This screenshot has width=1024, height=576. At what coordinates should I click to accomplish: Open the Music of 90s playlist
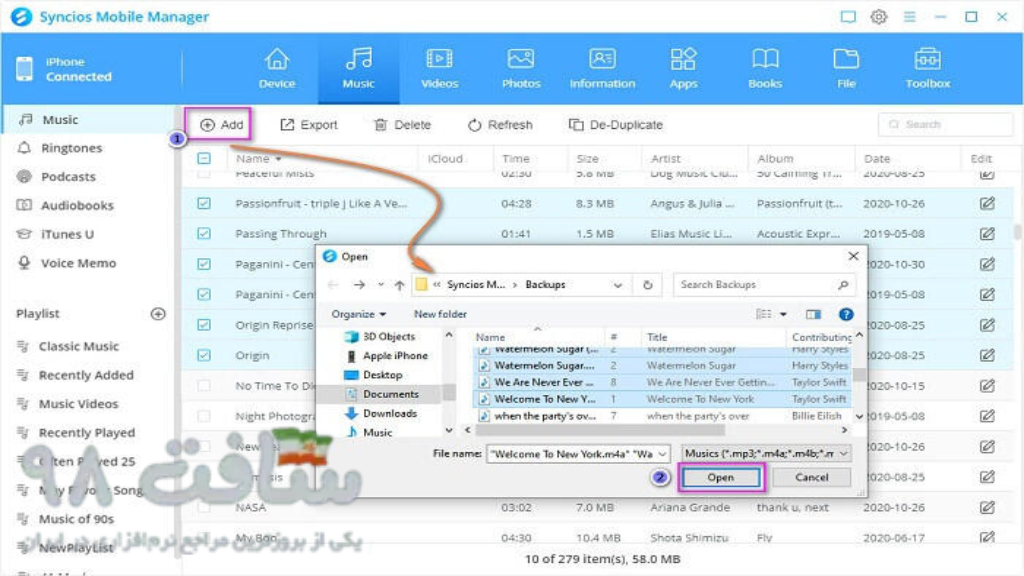[76, 519]
